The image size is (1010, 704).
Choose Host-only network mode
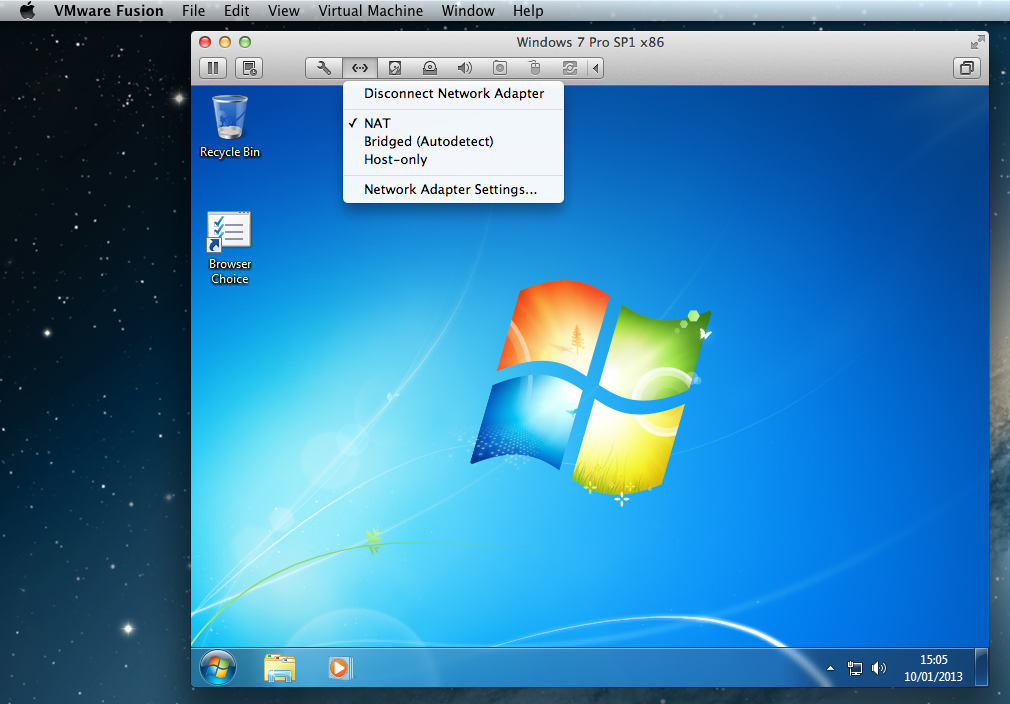coord(395,159)
